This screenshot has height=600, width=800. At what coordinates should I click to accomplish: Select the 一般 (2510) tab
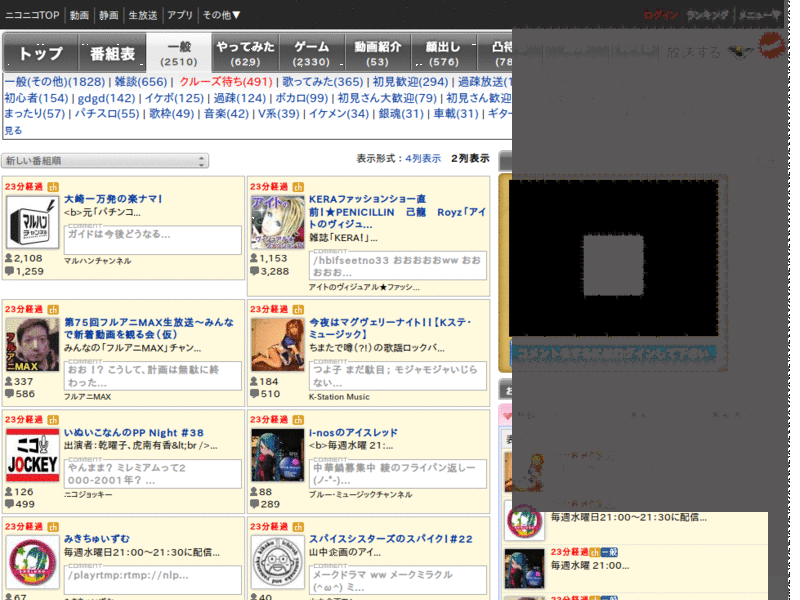coord(179,54)
